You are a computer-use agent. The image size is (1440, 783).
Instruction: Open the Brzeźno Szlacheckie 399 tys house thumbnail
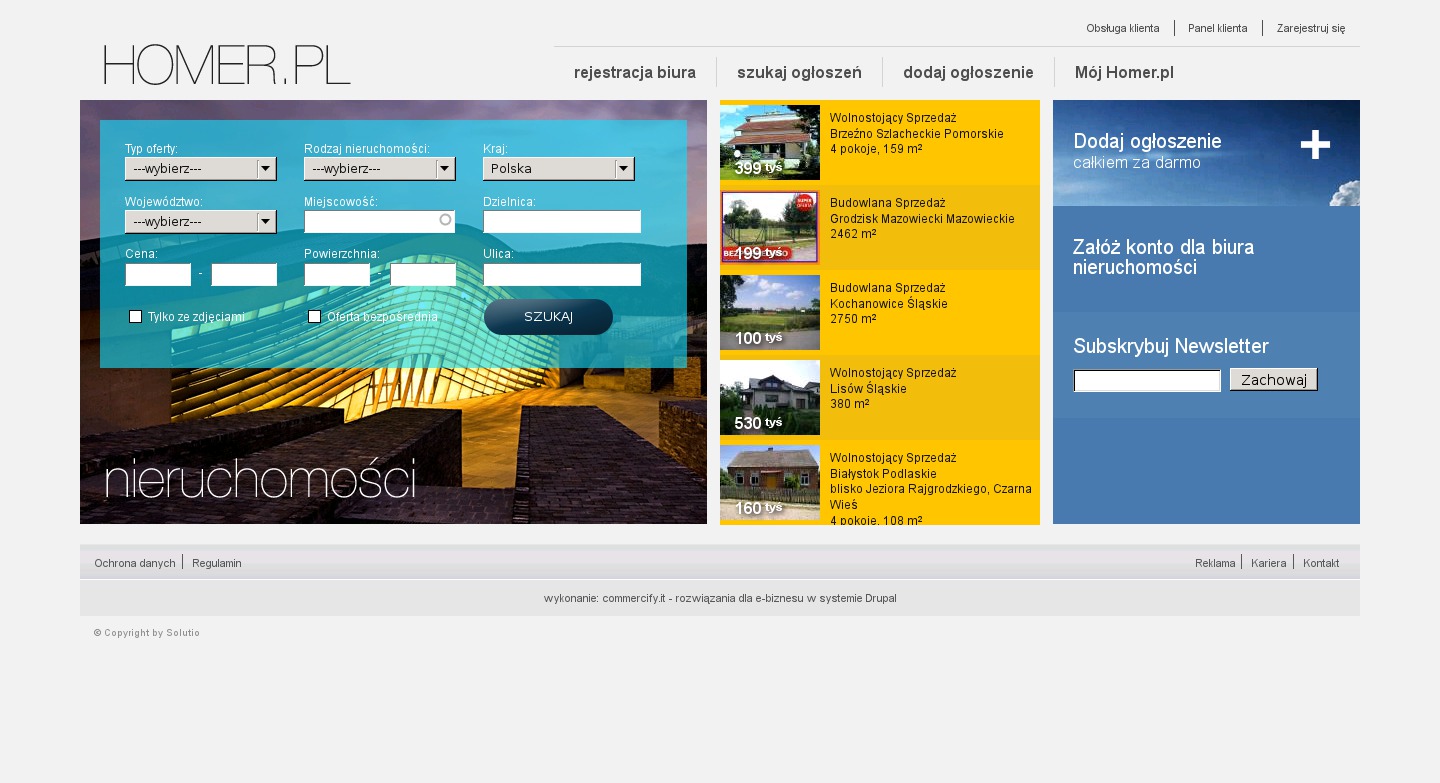769,142
